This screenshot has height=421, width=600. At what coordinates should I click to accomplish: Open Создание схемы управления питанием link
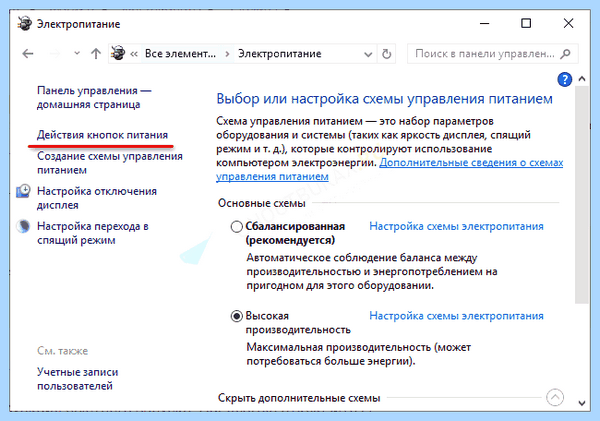tap(109, 163)
